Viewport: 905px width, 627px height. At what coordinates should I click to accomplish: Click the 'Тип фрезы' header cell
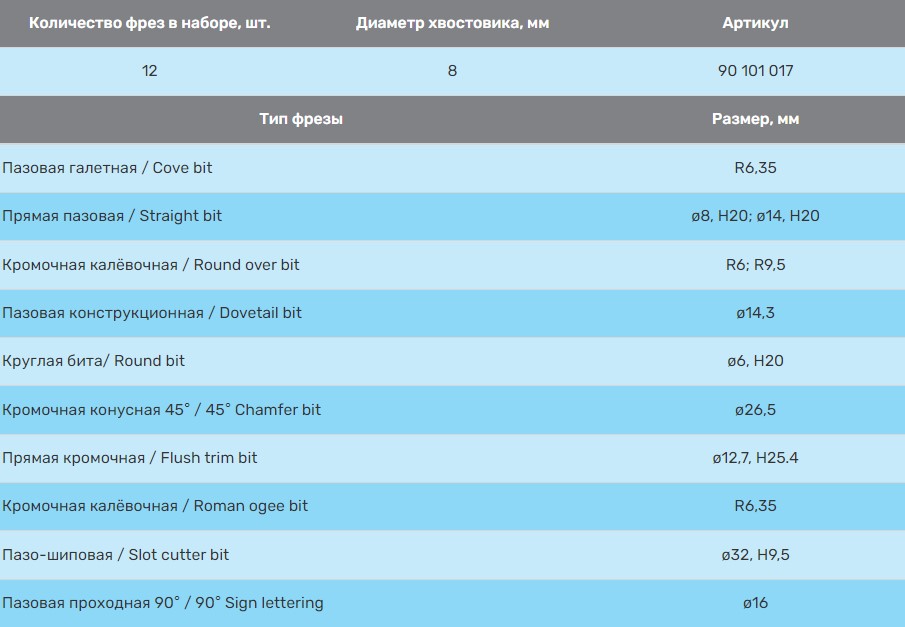coord(301,119)
